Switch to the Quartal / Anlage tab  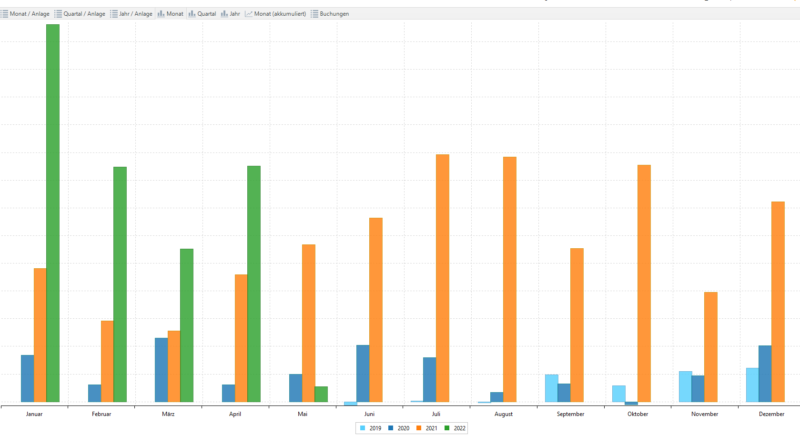[x=81, y=14]
